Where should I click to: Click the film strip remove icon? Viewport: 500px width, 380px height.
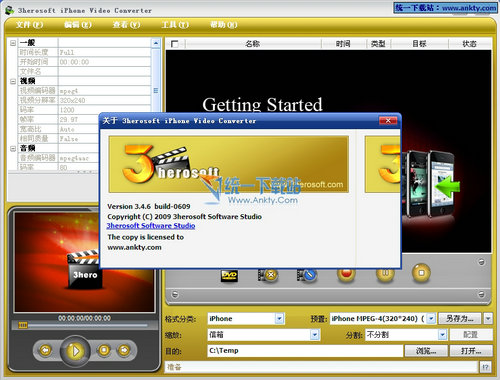[268, 275]
